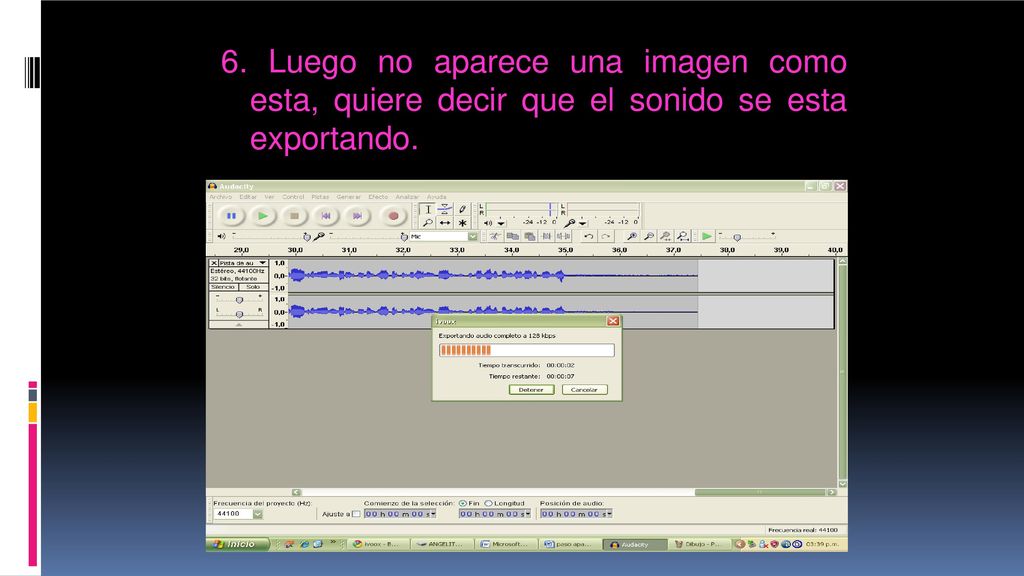Adjust the track gain slider
Image resolution: width=1024 pixels, height=576 pixels.
pyautogui.click(x=239, y=299)
